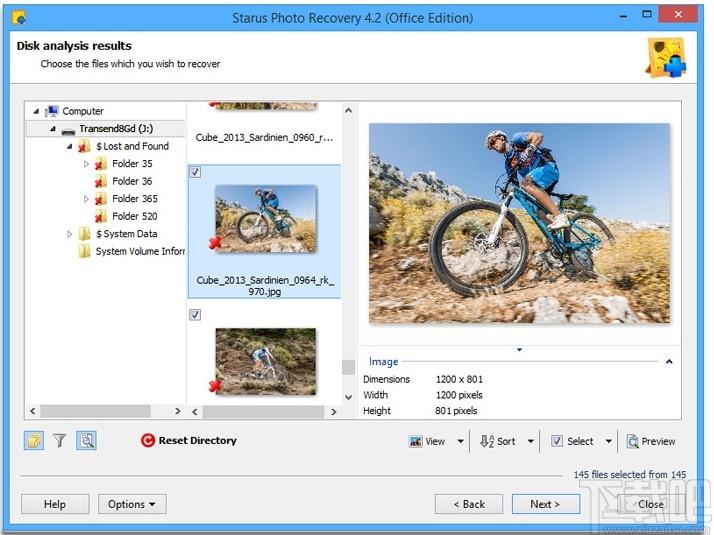Click the Select checkbox icon in toolbar
This screenshot has height=535, width=714.
point(556,441)
